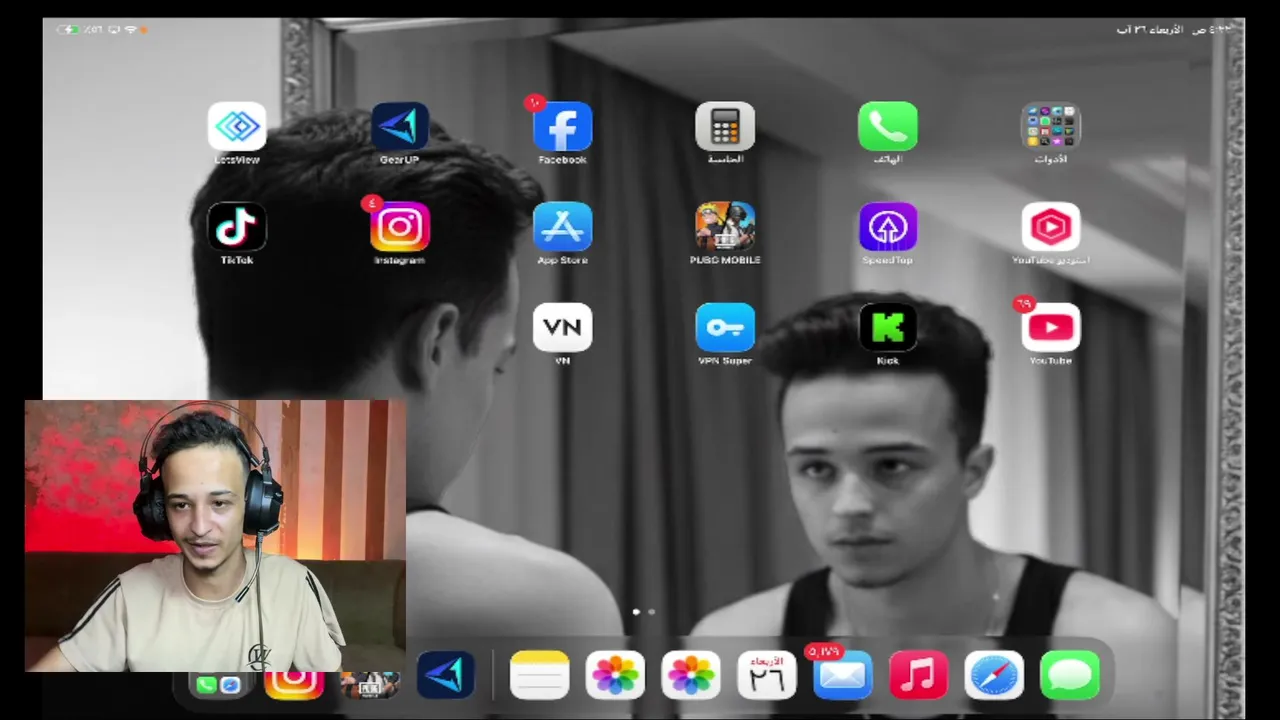Open the Photos icon beside Notes

pyautogui.click(x=616, y=675)
